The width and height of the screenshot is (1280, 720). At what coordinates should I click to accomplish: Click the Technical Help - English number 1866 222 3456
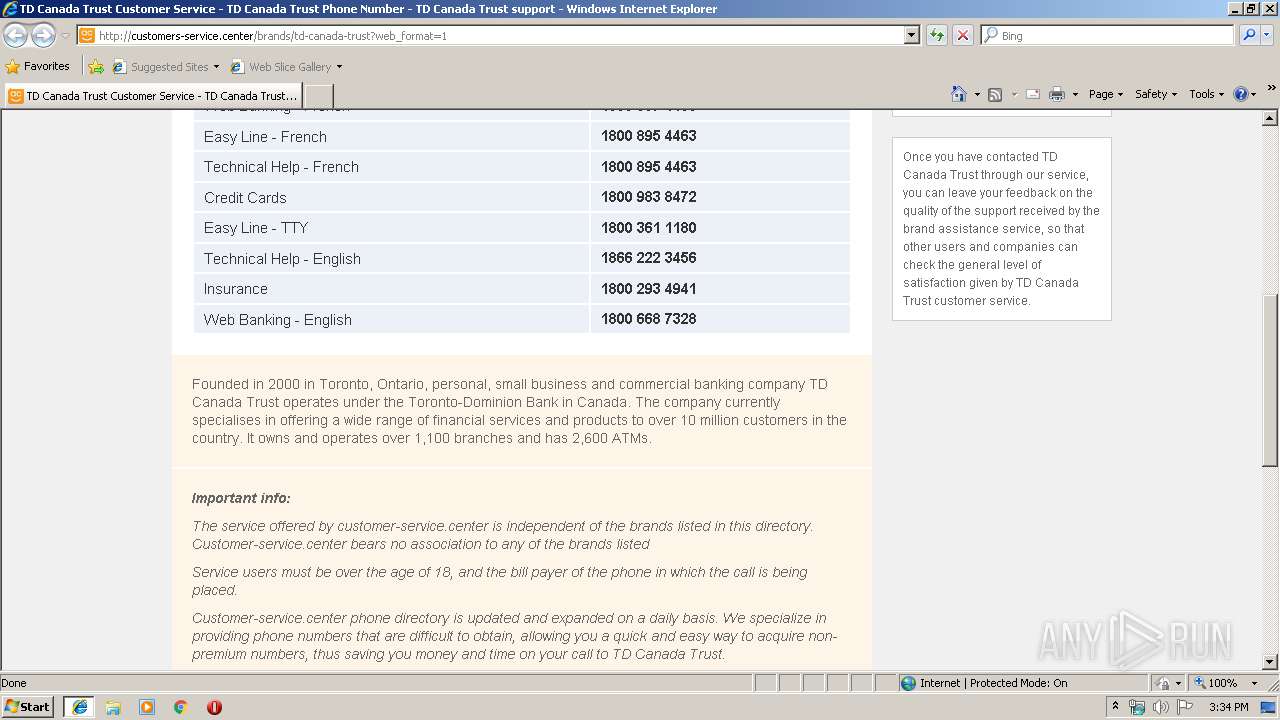tap(649, 258)
